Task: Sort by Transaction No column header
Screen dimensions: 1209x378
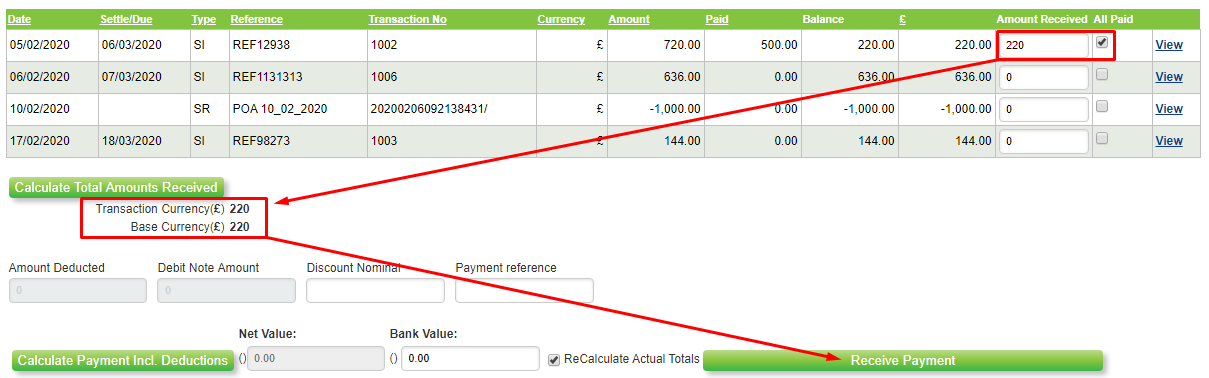Action: coord(407,19)
